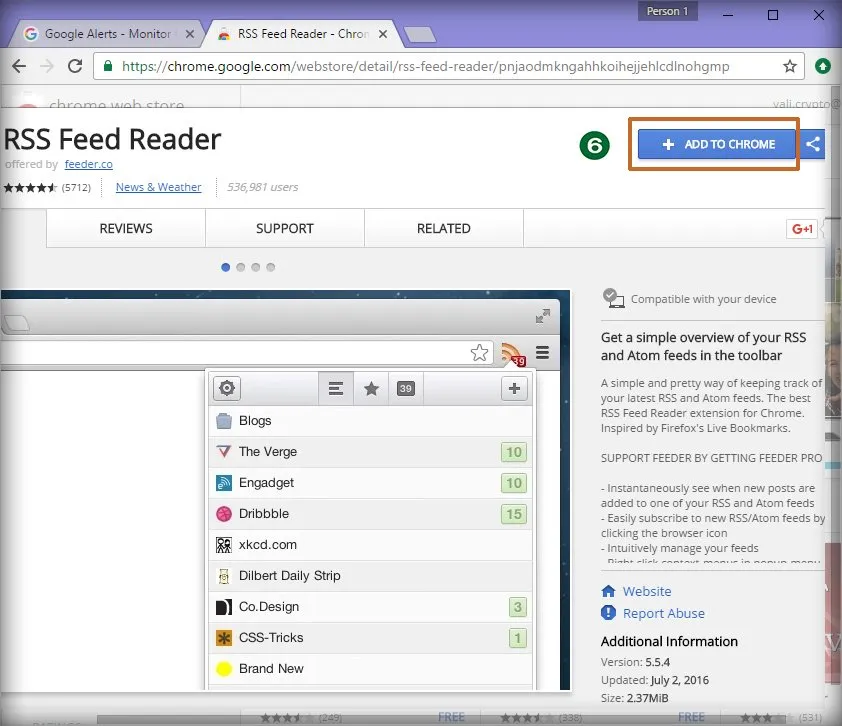Click the Version: 5.5.4 text

pyautogui.click(x=635, y=662)
